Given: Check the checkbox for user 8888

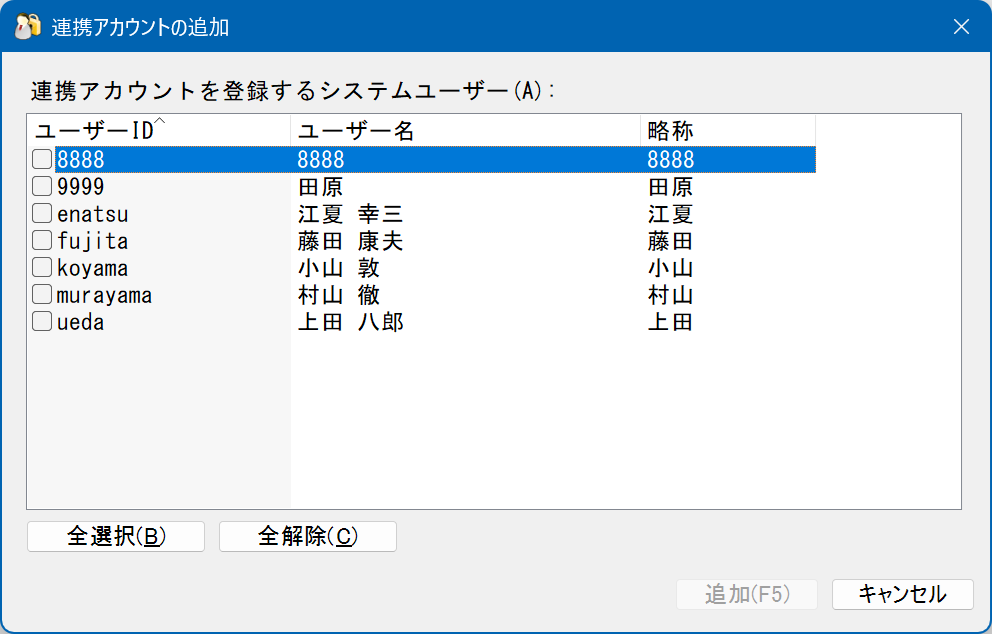Looking at the screenshot, I should 40,158.
